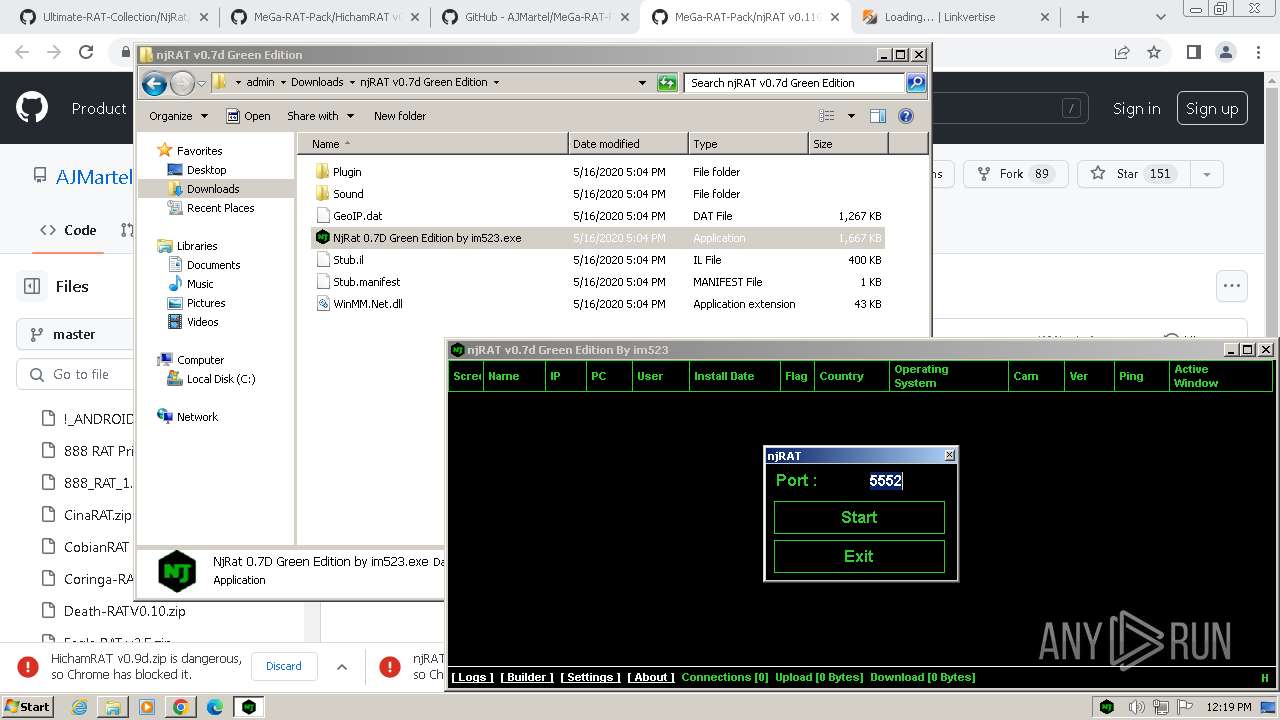Click Sign in on GitHub
This screenshot has height=720, width=1280.
[1137, 109]
